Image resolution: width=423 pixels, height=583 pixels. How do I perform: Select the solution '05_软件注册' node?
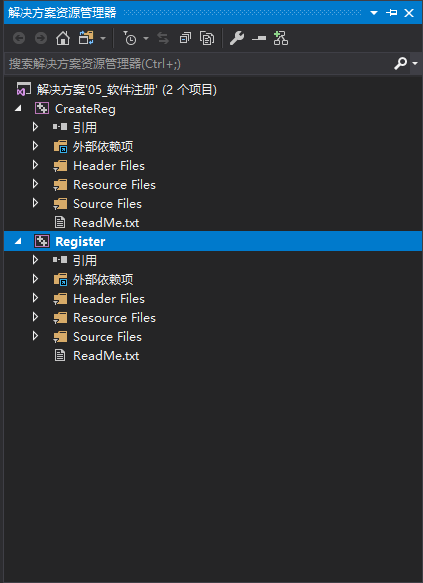126,90
